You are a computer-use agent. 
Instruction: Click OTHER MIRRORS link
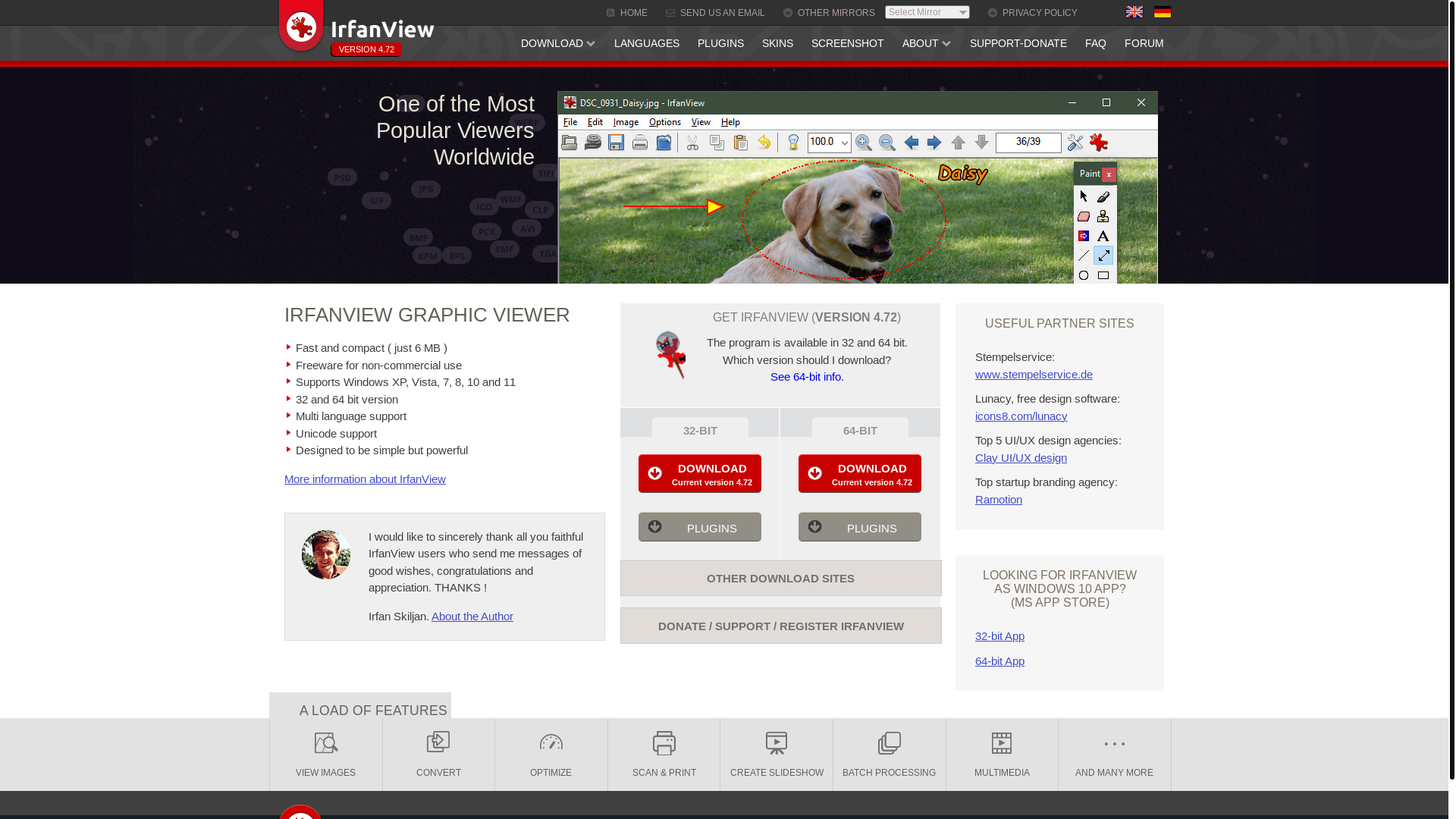[x=829, y=13]
